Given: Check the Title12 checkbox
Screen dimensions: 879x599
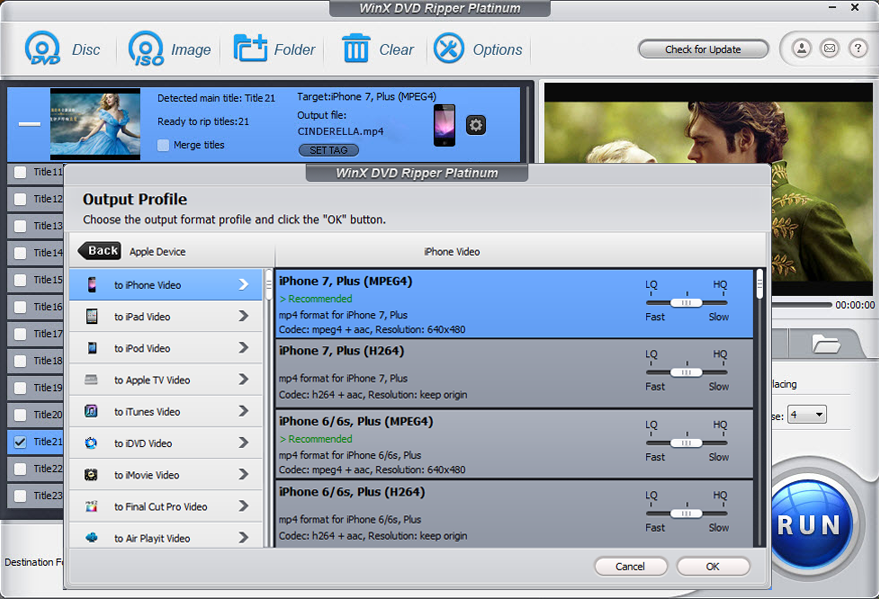Looking at the screenshot, I should click(20, 199).
